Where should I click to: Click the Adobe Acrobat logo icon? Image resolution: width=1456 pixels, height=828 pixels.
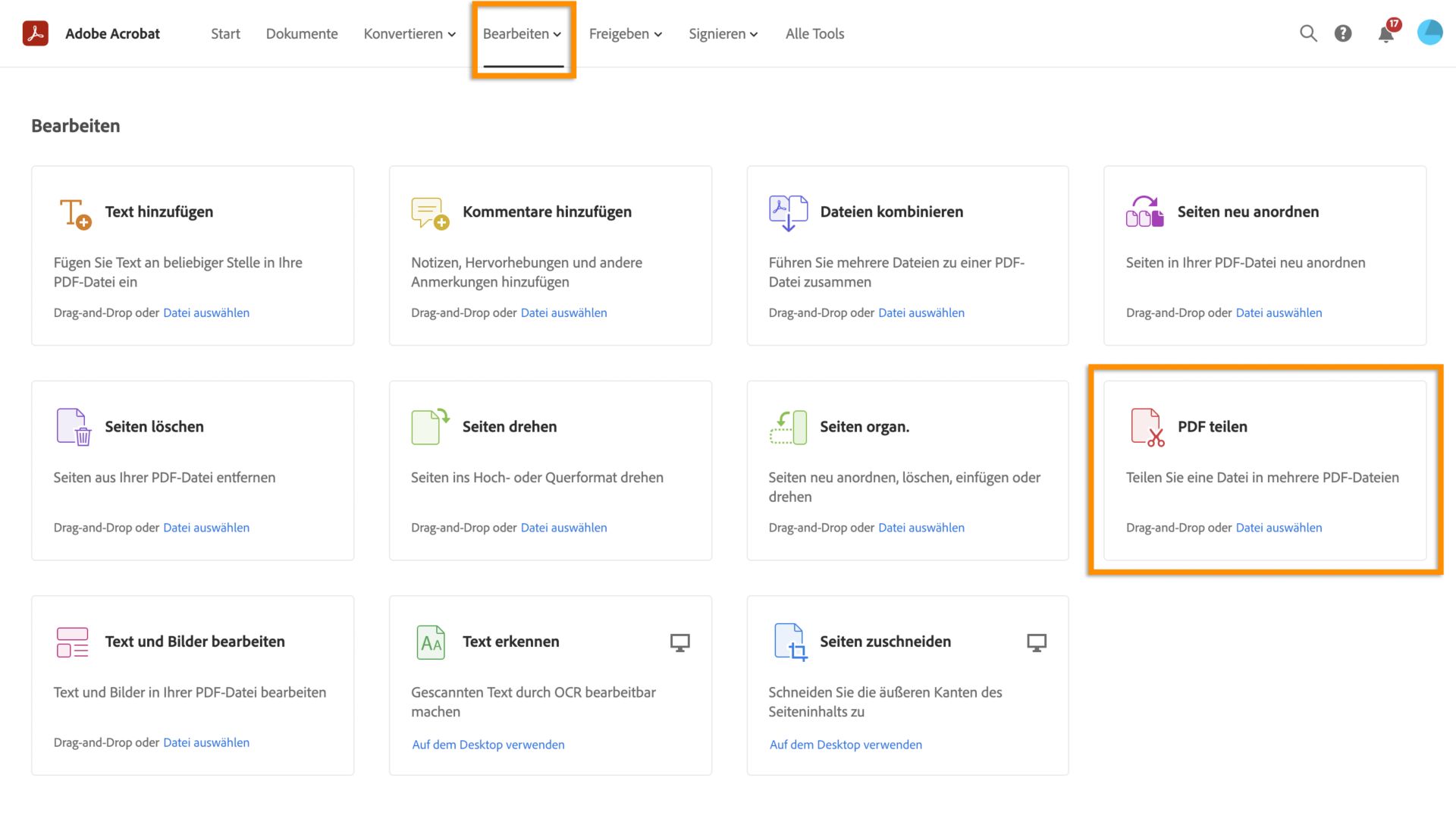[x=36, y=33]
